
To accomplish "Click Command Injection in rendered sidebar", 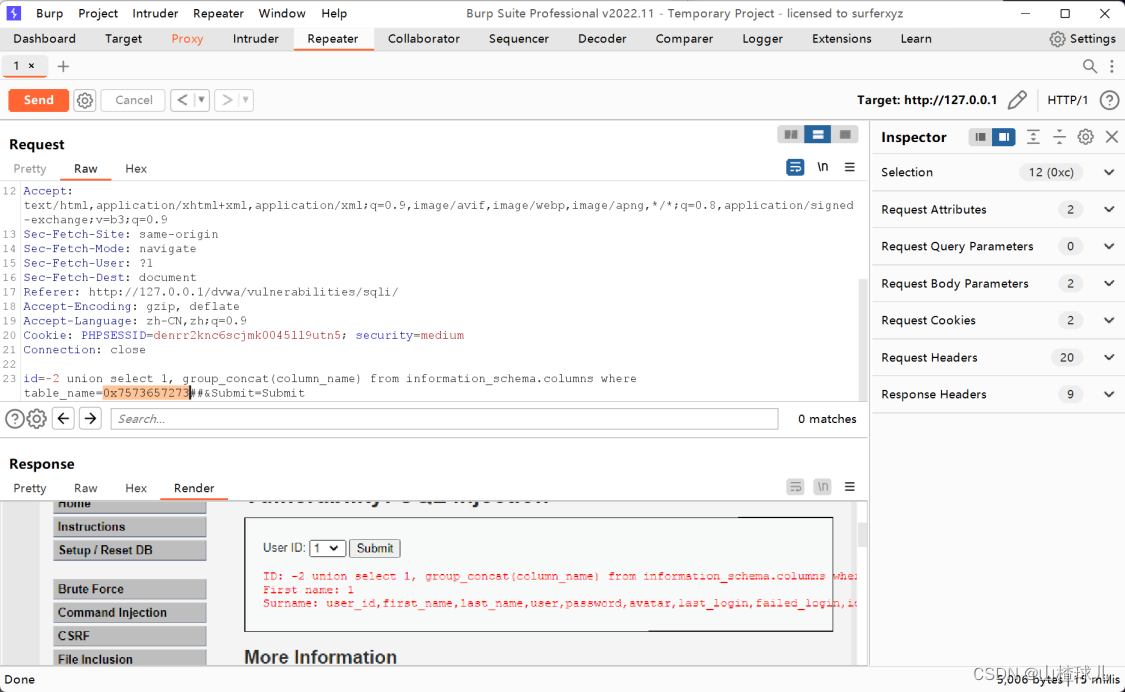I will pyautogui.click(x=130, y=612).
